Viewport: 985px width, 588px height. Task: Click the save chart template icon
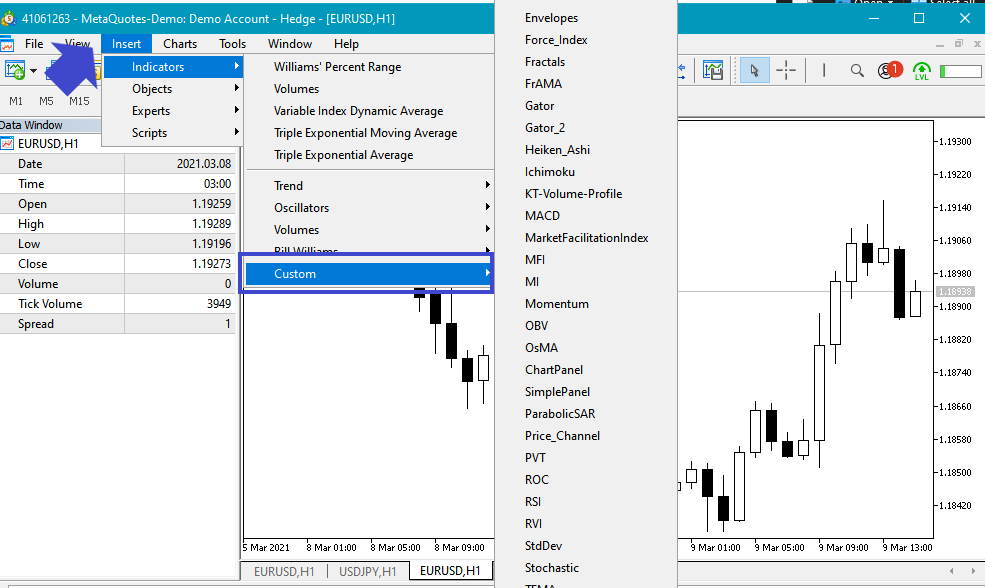(x=713, y=70)
